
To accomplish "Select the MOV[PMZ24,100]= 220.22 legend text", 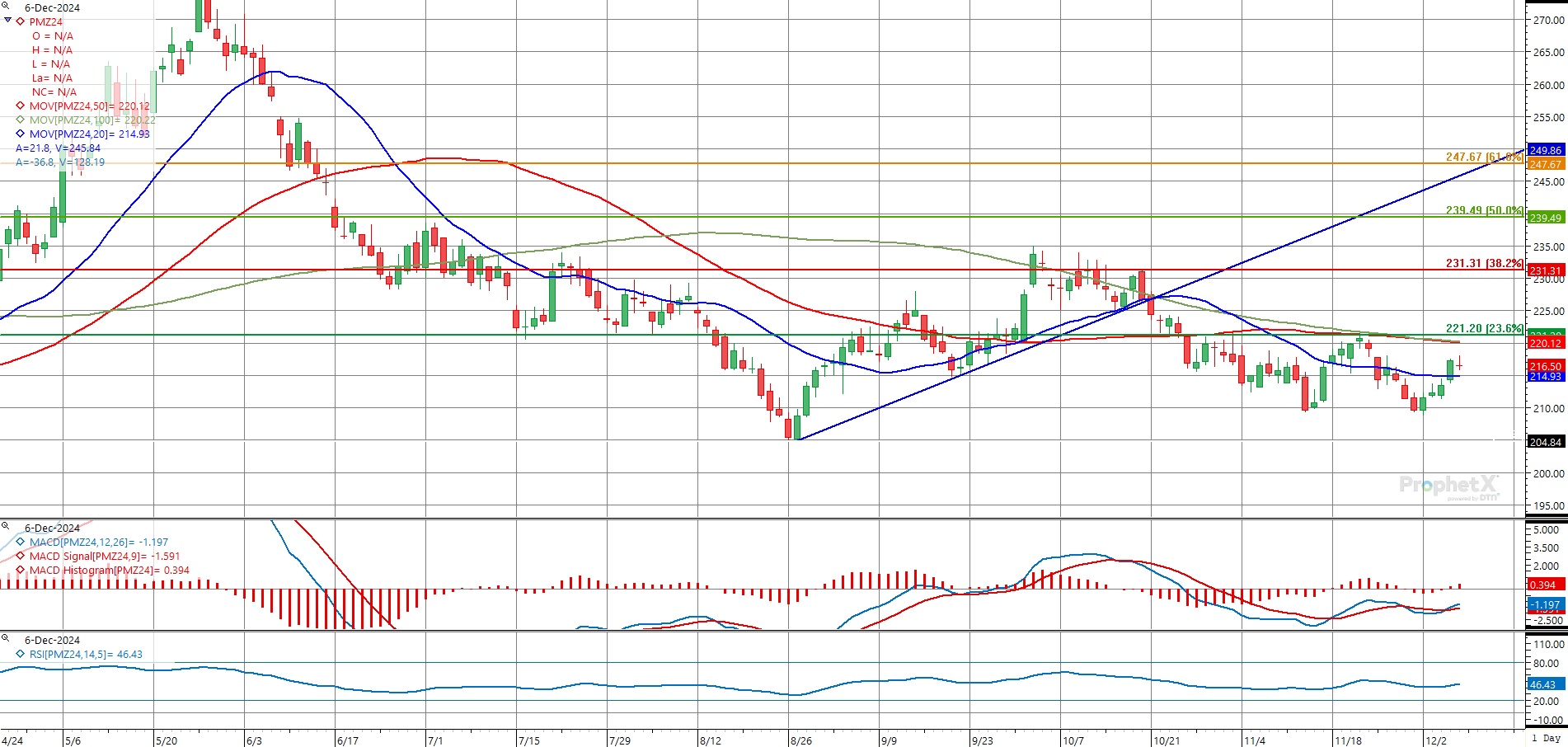I will click(92, 120).
